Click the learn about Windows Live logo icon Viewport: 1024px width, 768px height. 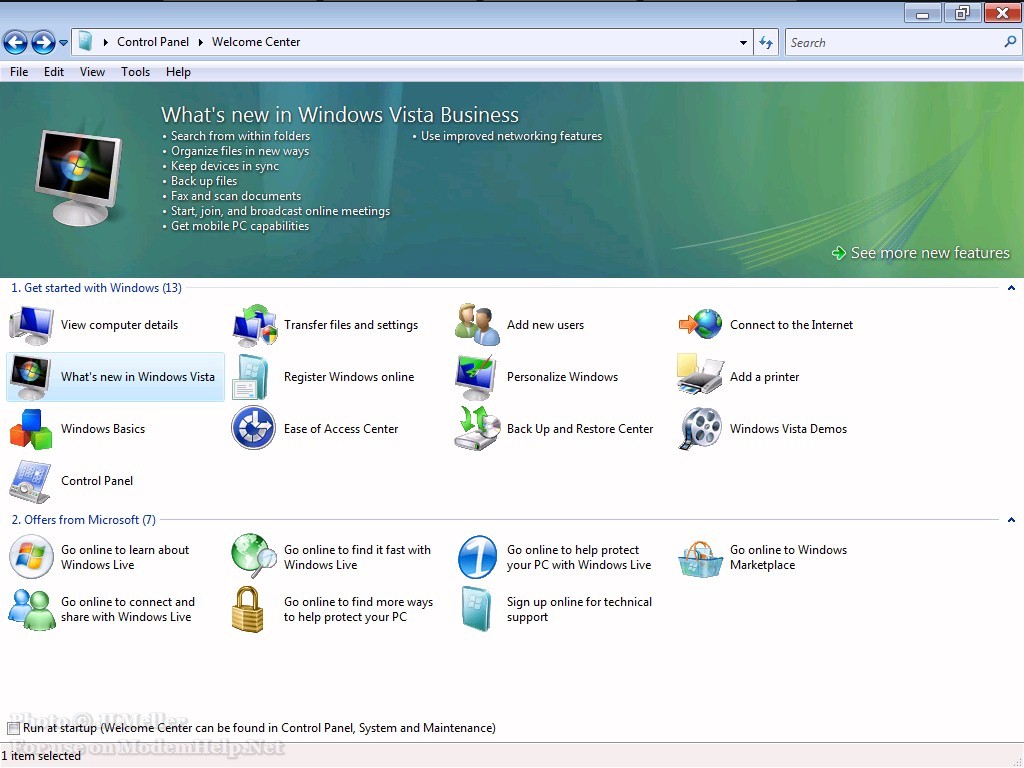click(31, 557)
